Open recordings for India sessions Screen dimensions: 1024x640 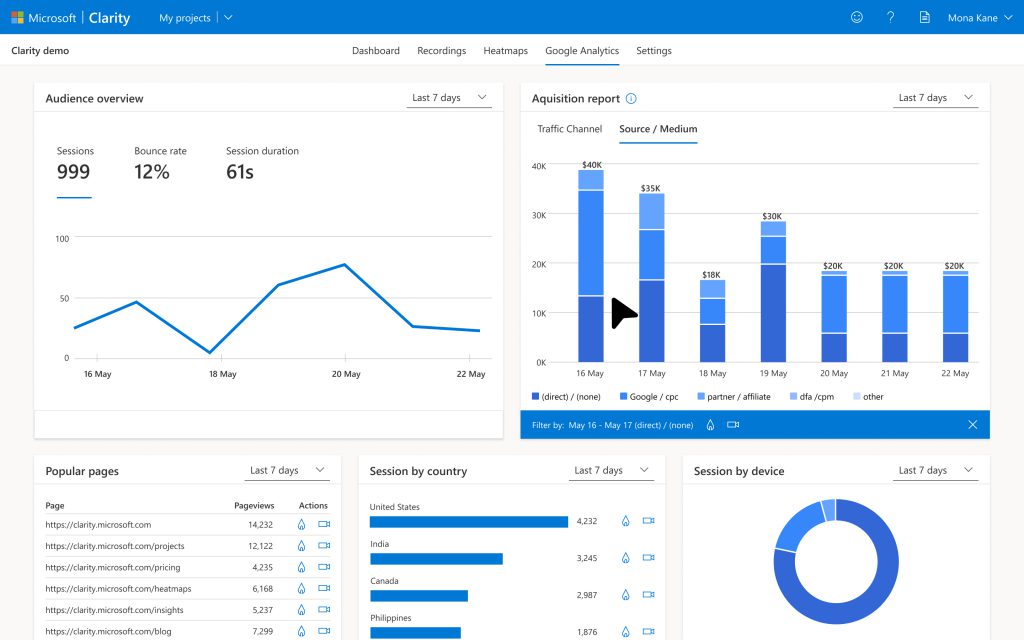(x=648, y=558)
